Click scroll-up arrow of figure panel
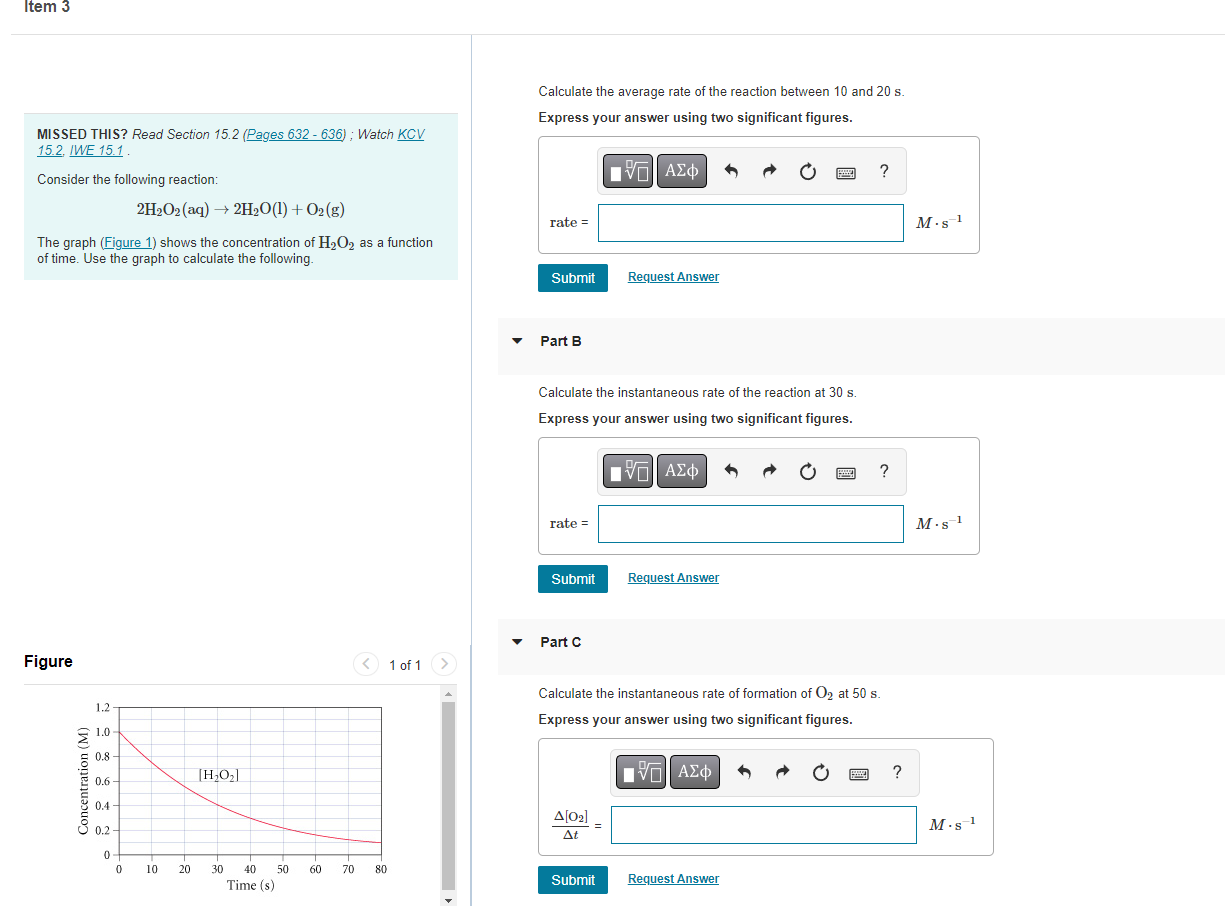Image resolution: width=1225 pixels, height=906 pixels. [x=448, y=694]
